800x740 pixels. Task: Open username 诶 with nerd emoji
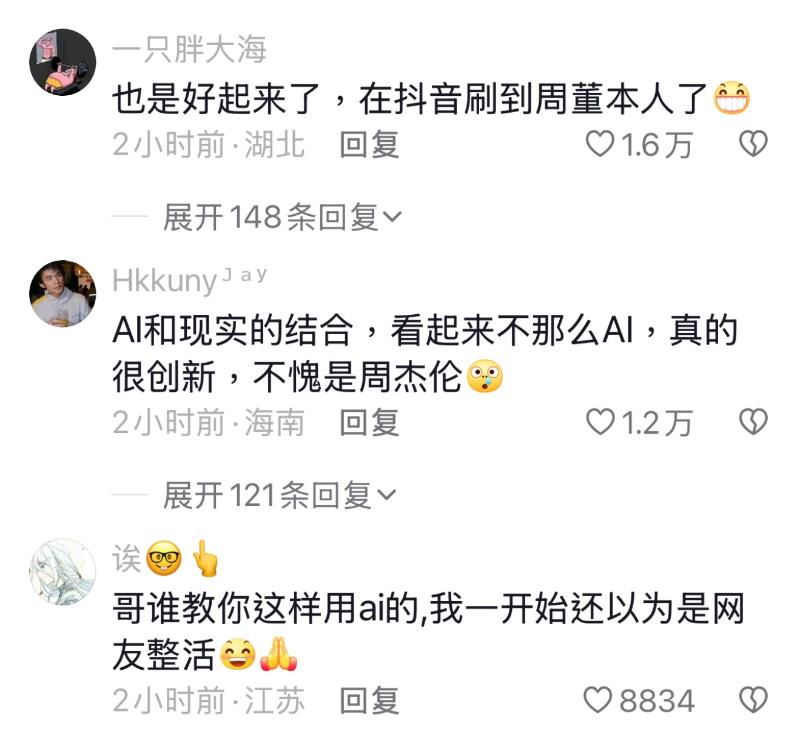(166, 558)
